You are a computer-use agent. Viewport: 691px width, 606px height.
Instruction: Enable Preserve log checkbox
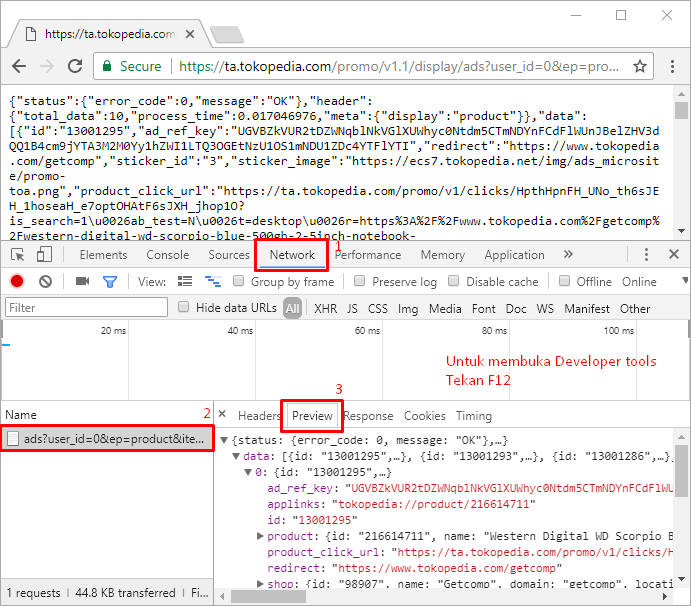coord(360,281)
